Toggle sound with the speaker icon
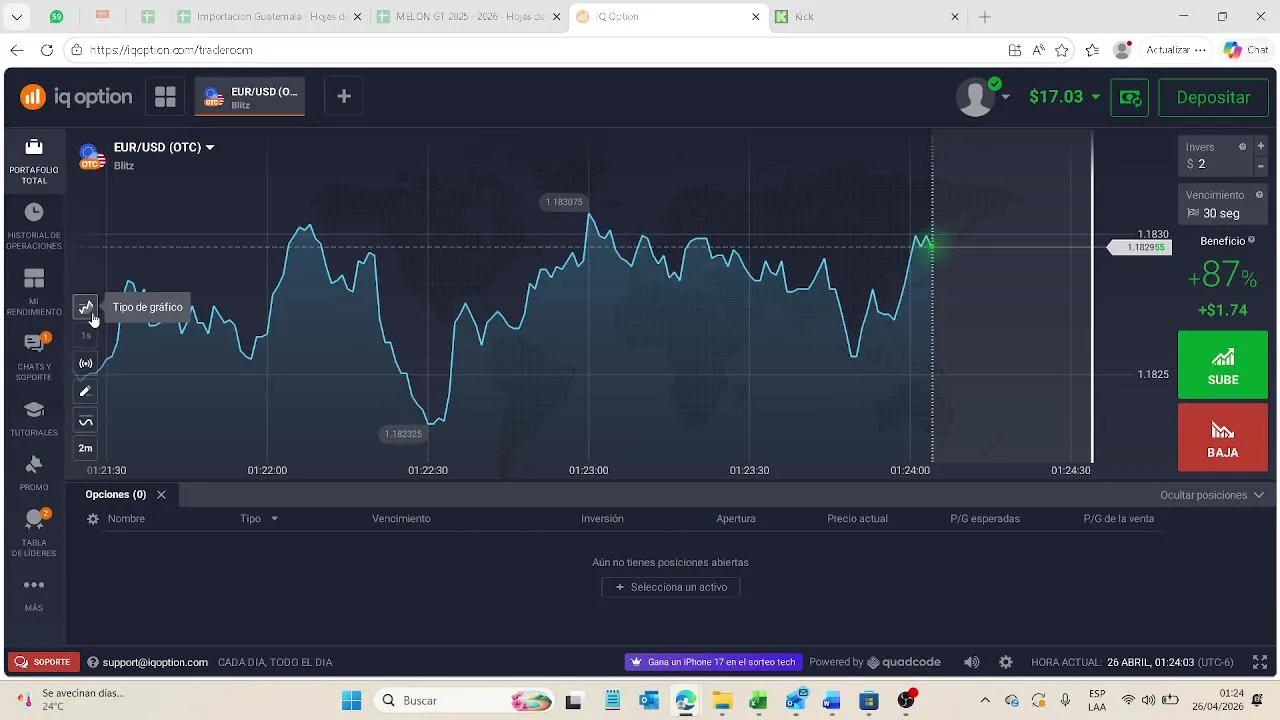This screenshot has height=720, width=1280. click(972, 662)
